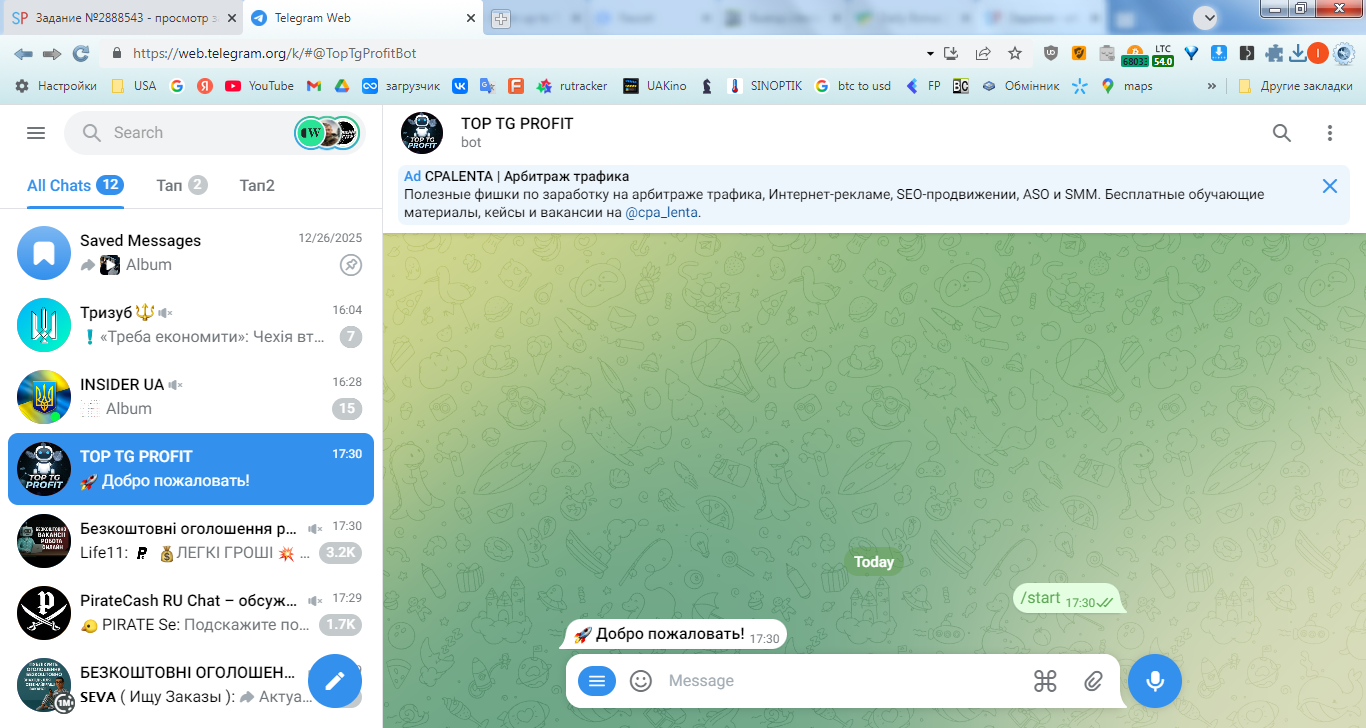Open the three-dot chat options menu

point(1330,133)
